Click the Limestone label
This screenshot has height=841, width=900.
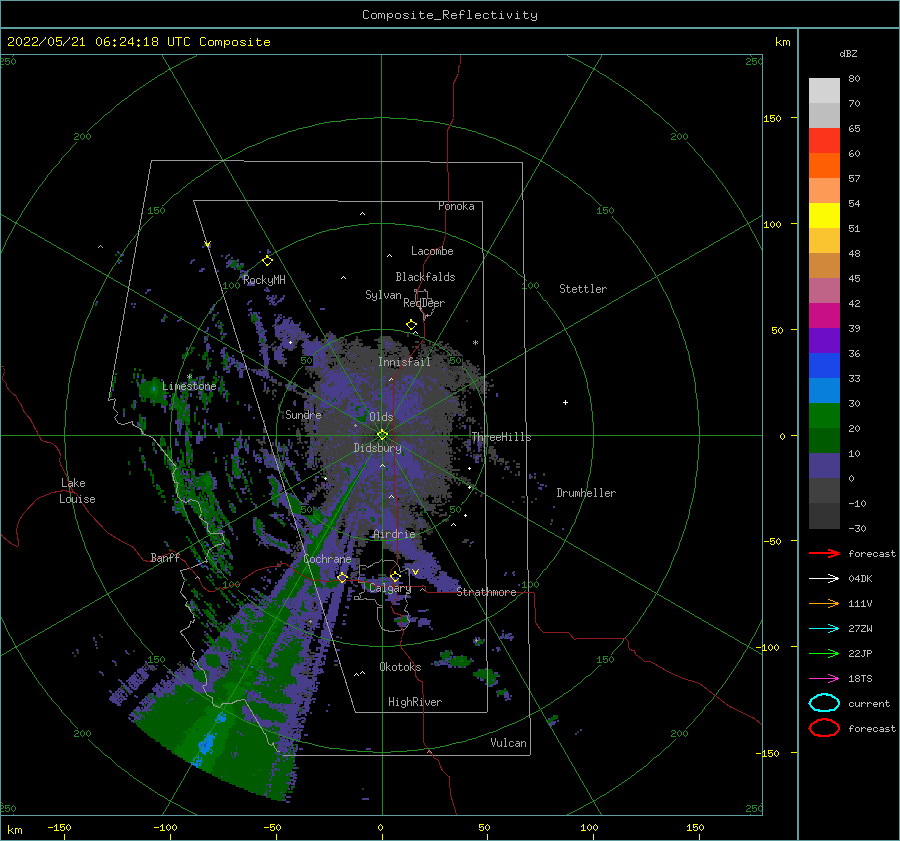coord(189,386)
